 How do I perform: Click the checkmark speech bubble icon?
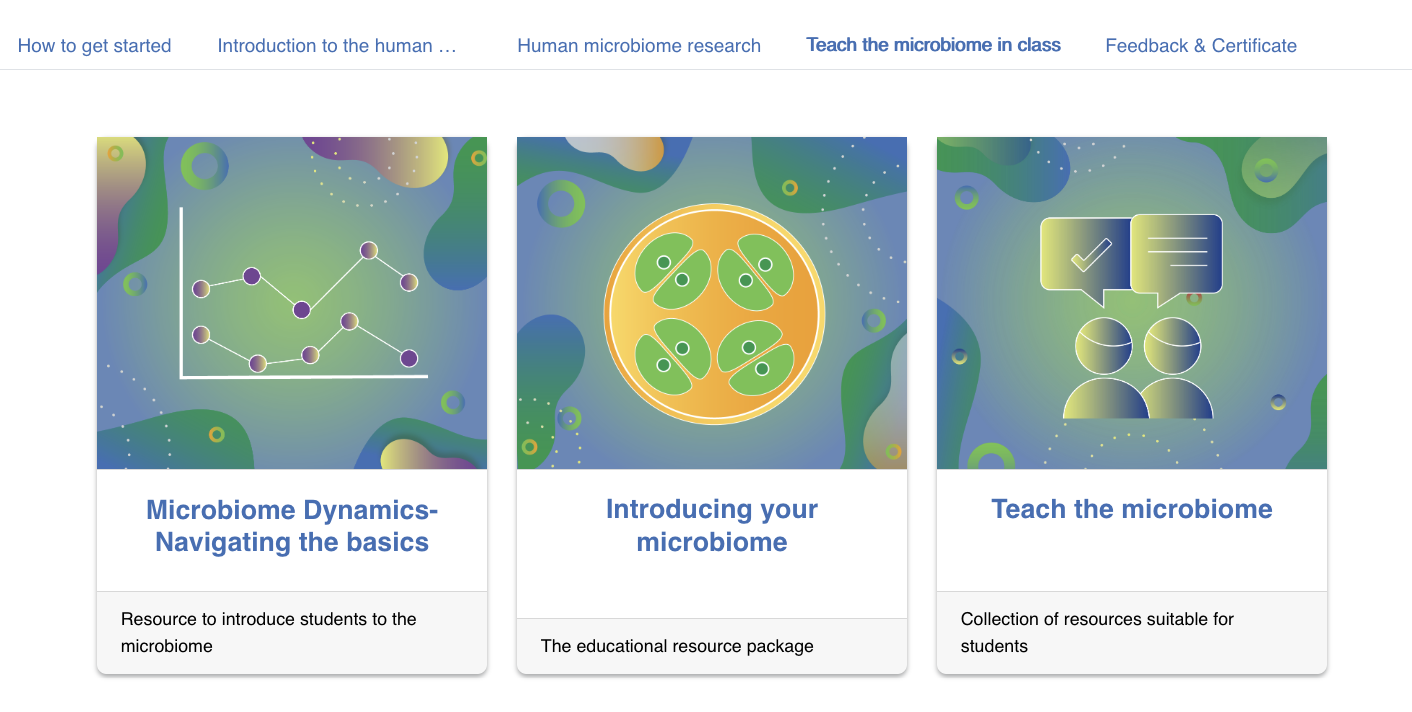(x=1085, y=255)
